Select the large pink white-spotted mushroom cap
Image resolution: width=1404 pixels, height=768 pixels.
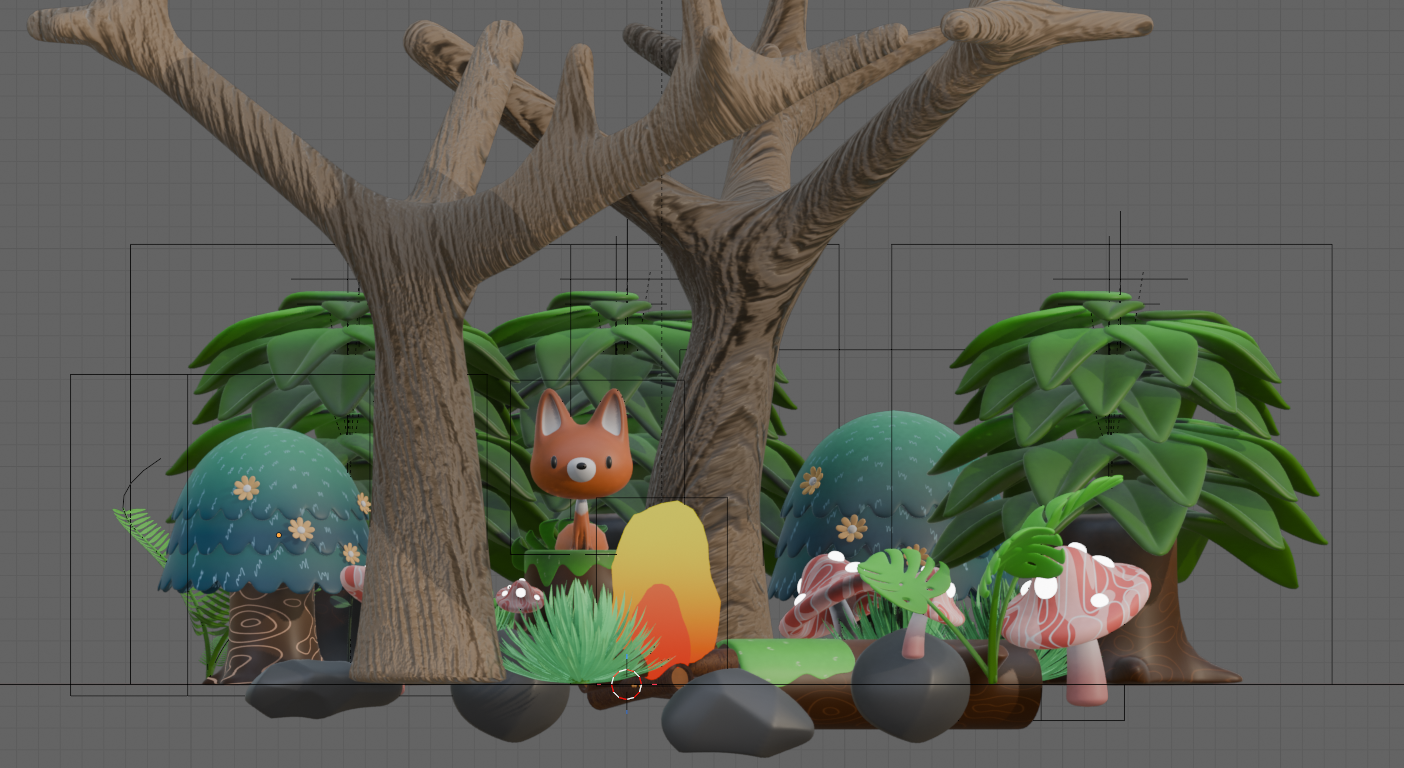[1078, 595]
